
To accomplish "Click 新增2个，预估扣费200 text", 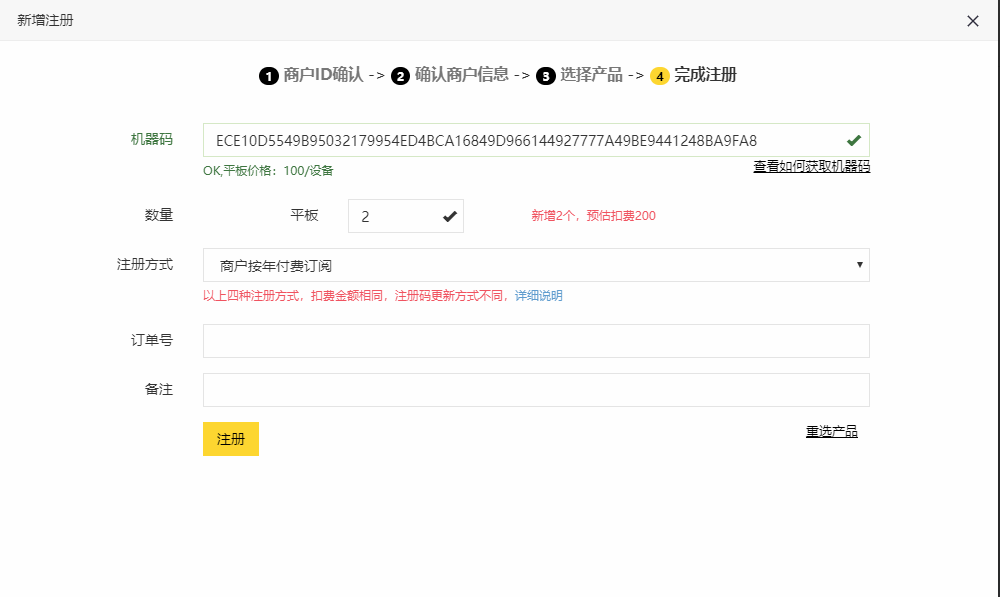I will click(x=593, y=216).
